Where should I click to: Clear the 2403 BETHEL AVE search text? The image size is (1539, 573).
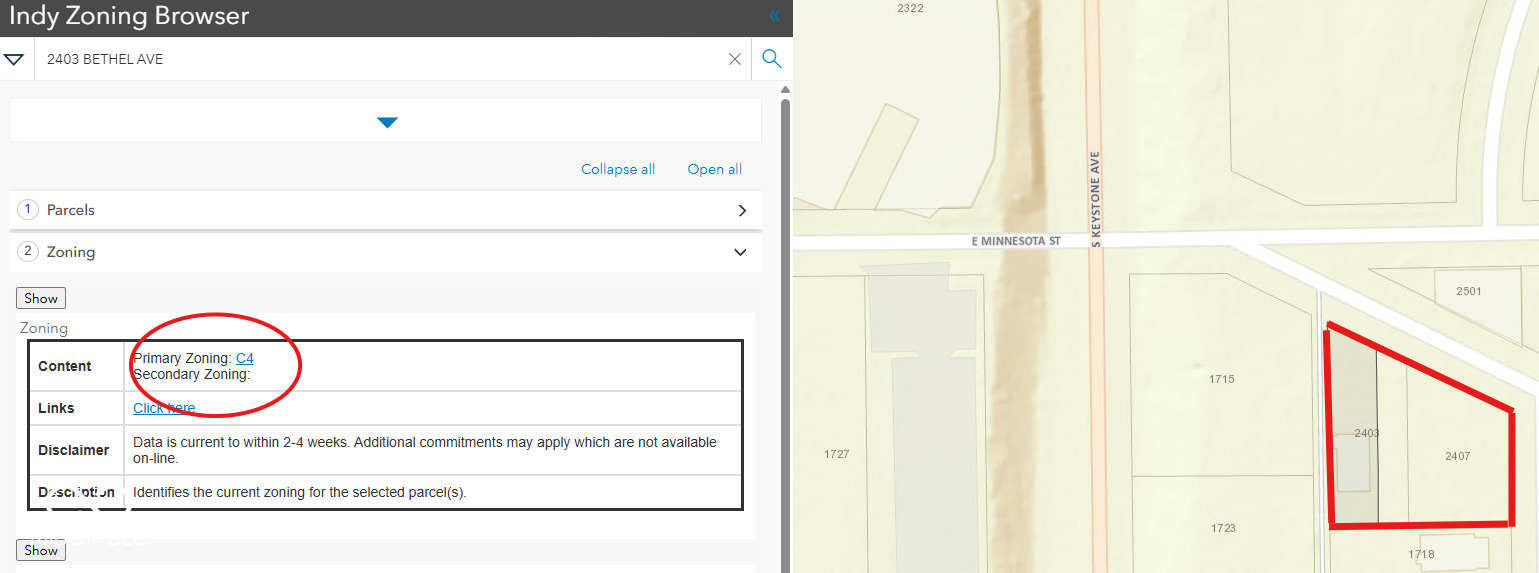click(735, 59)
